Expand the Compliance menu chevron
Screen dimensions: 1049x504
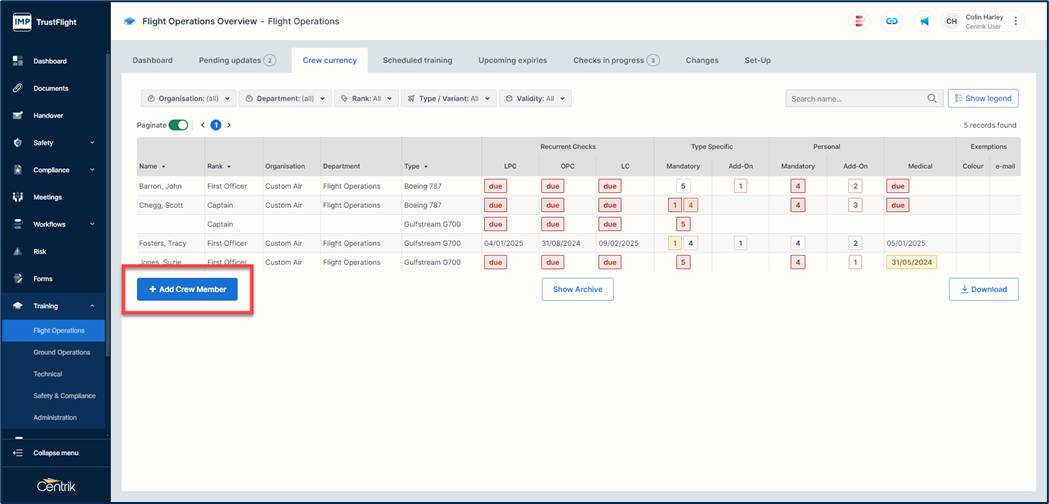click(x=92, y=170)
